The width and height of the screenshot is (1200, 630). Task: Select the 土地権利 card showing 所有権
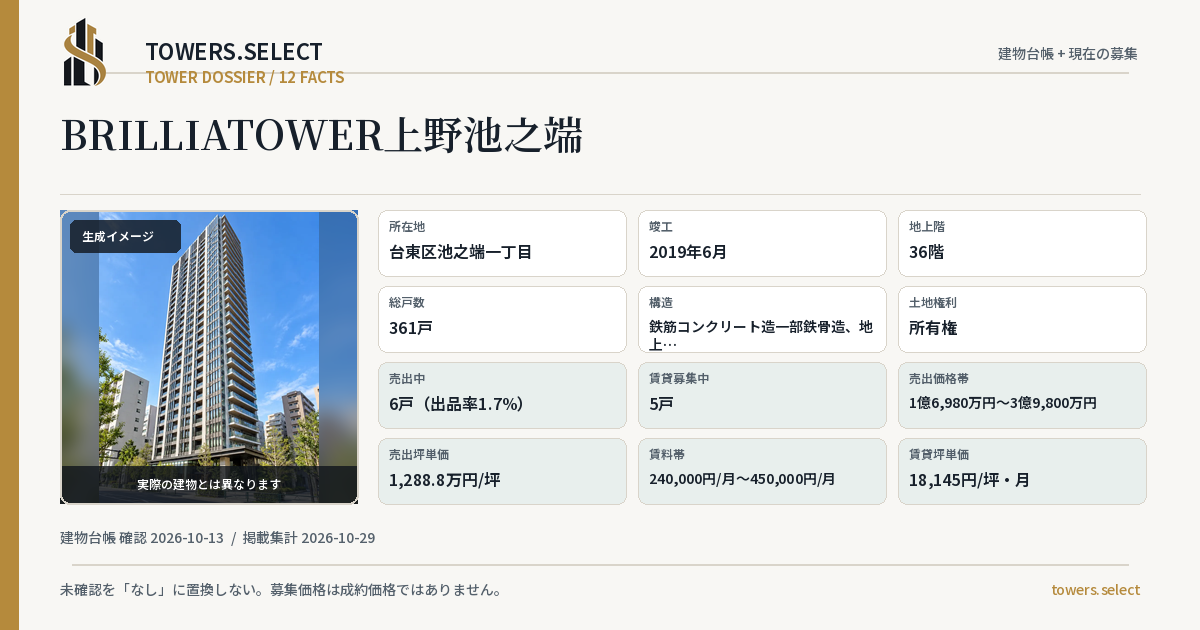[x=1022, y=319]
